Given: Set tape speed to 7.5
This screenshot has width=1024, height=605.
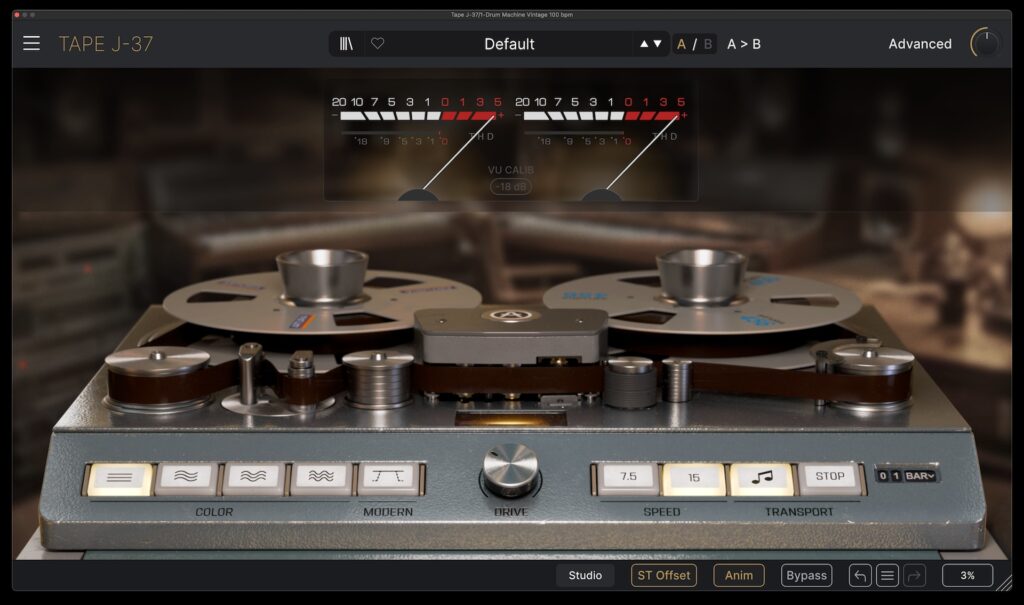Looking at the screenshot, I should click(628, 478).
